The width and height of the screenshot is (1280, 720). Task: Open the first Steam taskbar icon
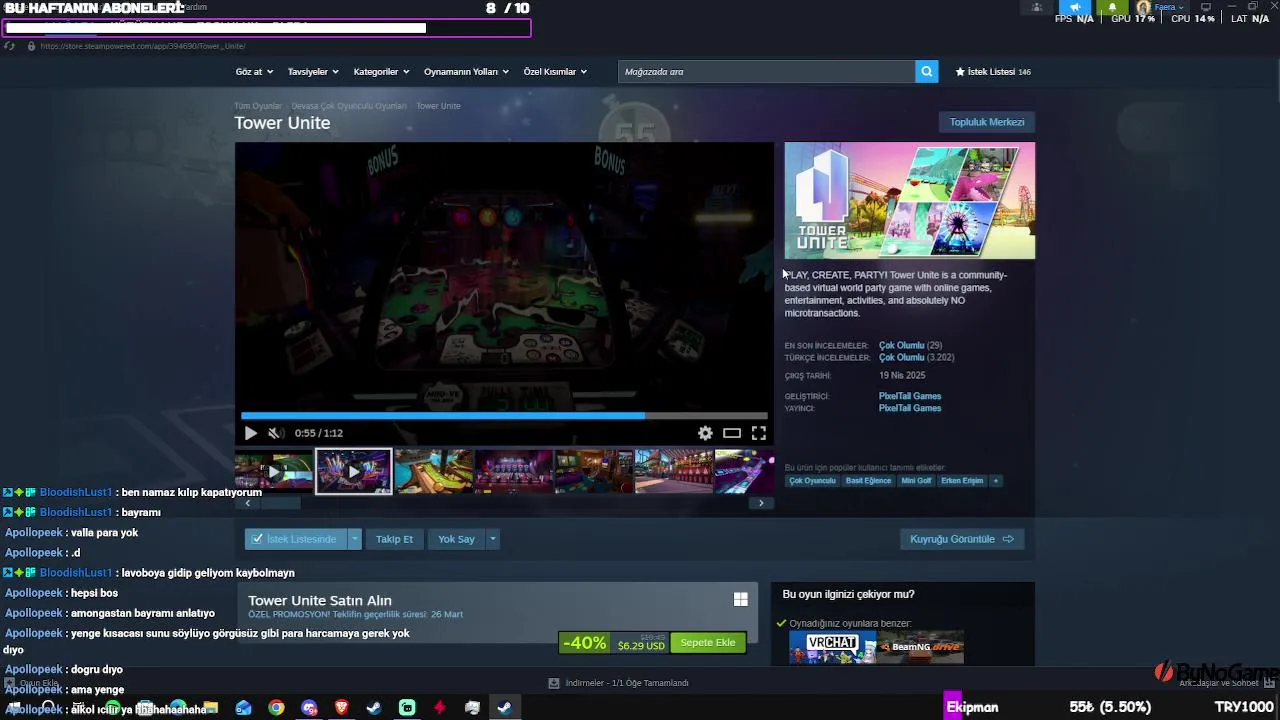click(373, 708)
